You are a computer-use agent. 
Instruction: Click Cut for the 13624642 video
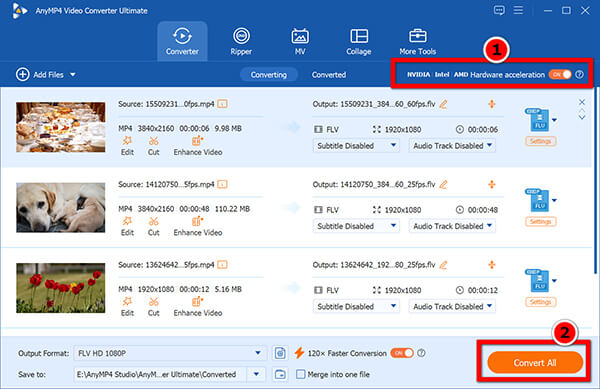point(153,307)
